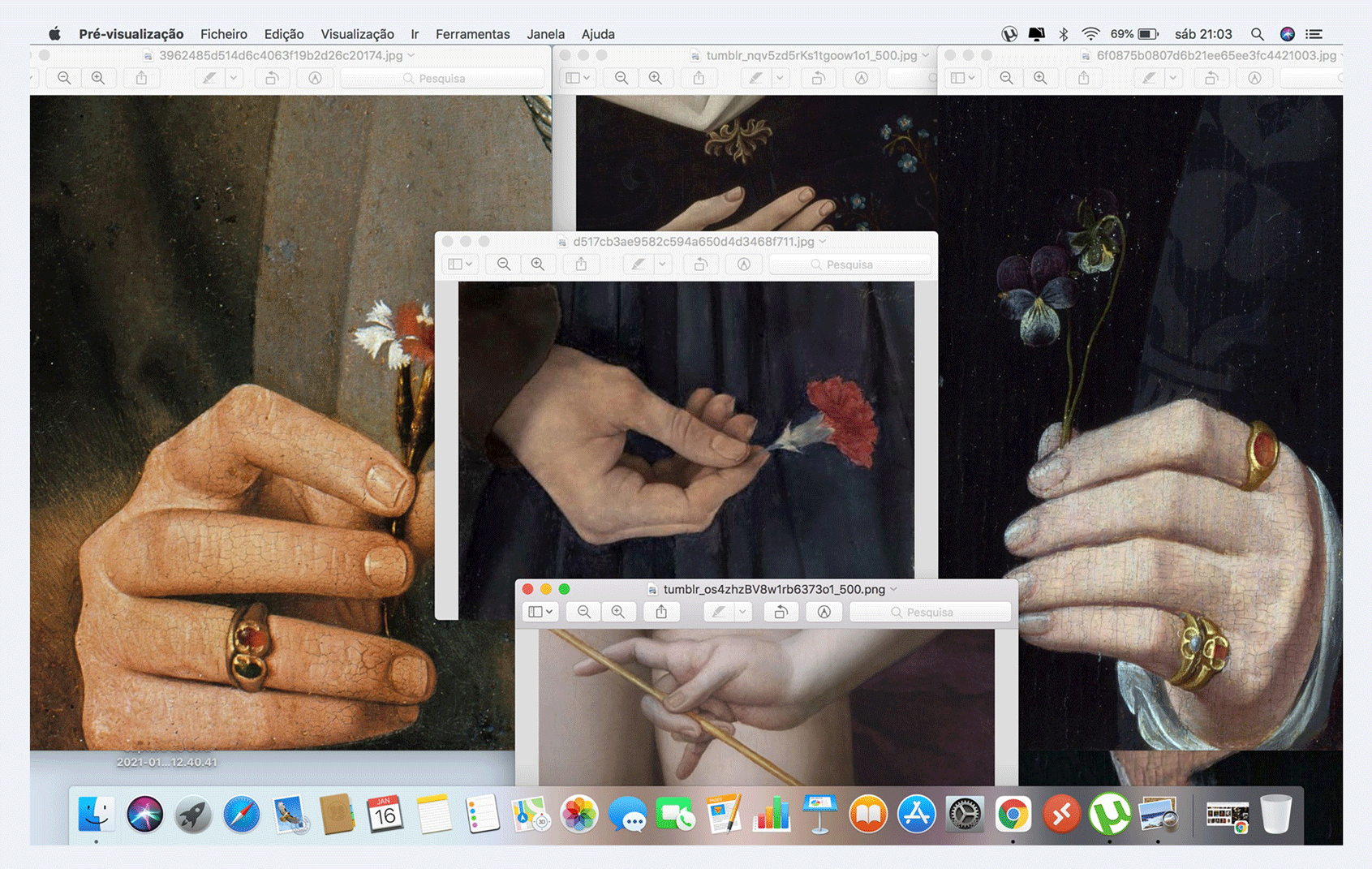This screenshot has height=869, width=1372.
Task: Open sidebar view menu in 6f0875b0 window
Action: (x=963, y=78)
